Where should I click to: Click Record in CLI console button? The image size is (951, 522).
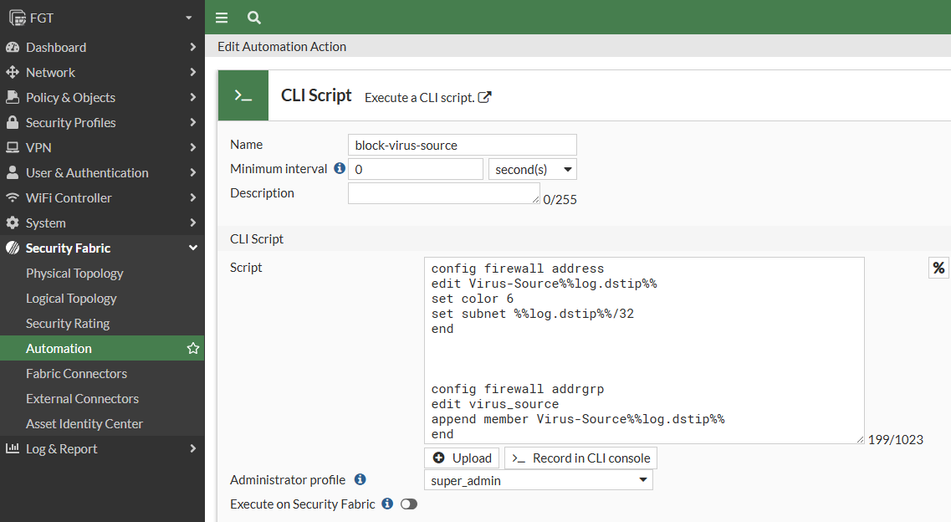[x=580, y=458]
